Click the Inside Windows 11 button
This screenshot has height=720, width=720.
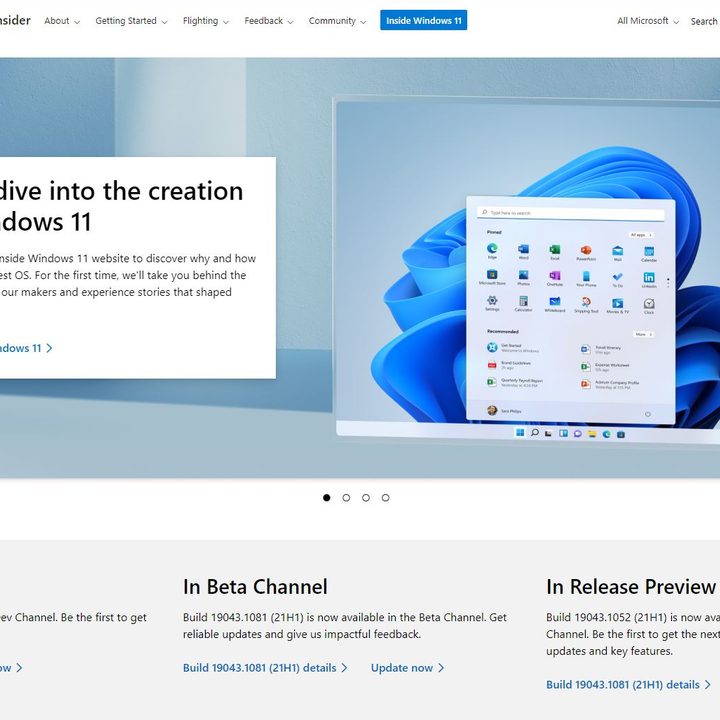[423, 20]
